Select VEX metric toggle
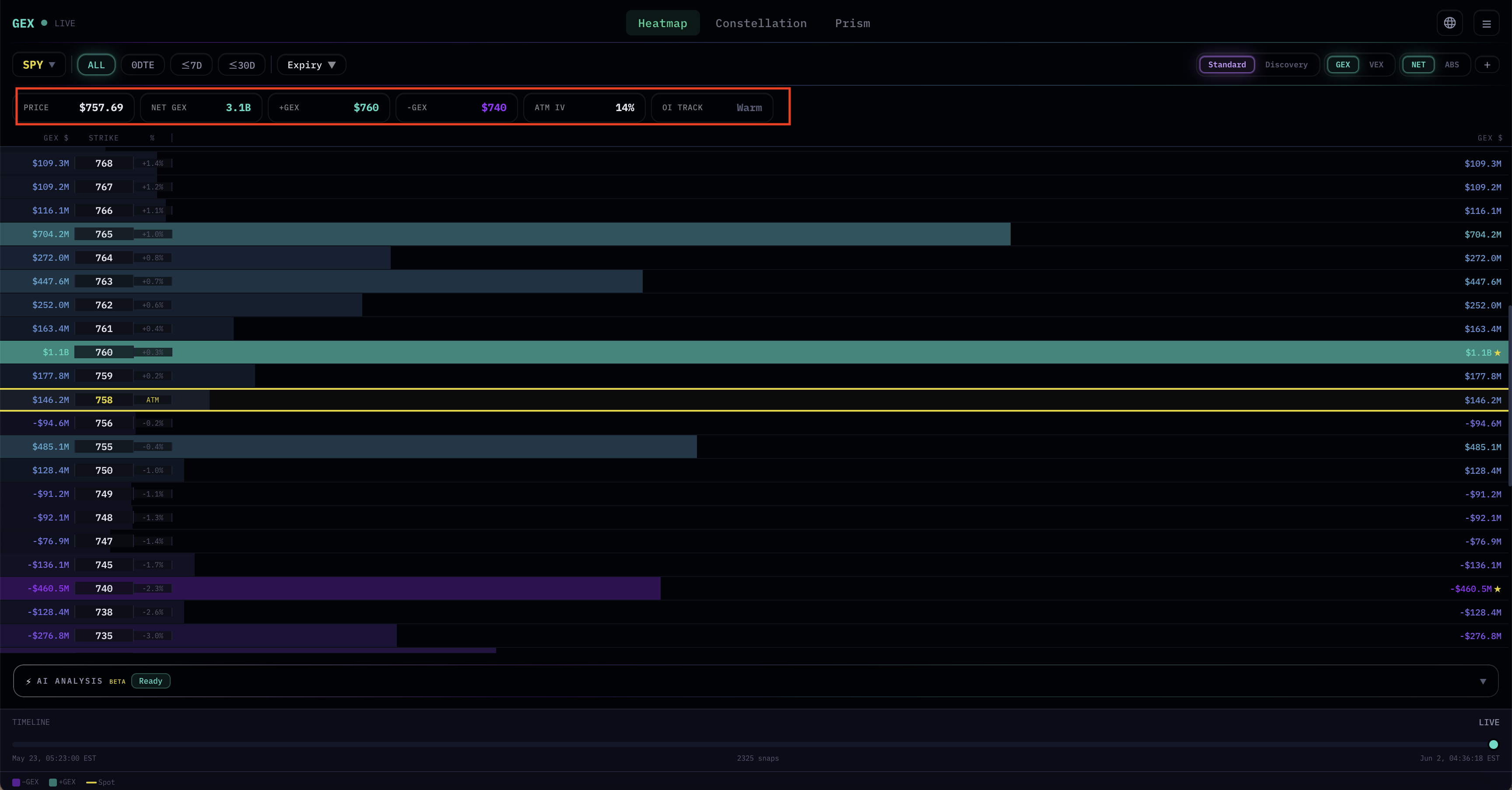 tap(1376, 65)
